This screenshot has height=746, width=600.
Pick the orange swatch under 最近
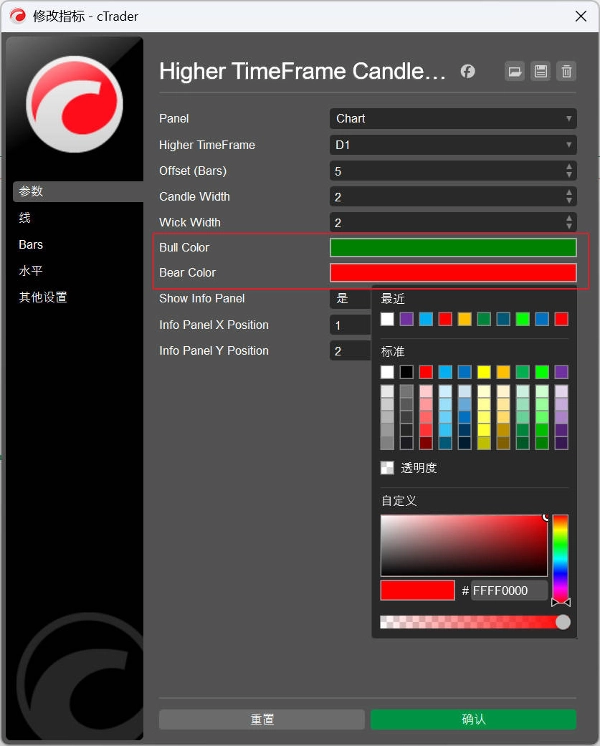point(464,319)
